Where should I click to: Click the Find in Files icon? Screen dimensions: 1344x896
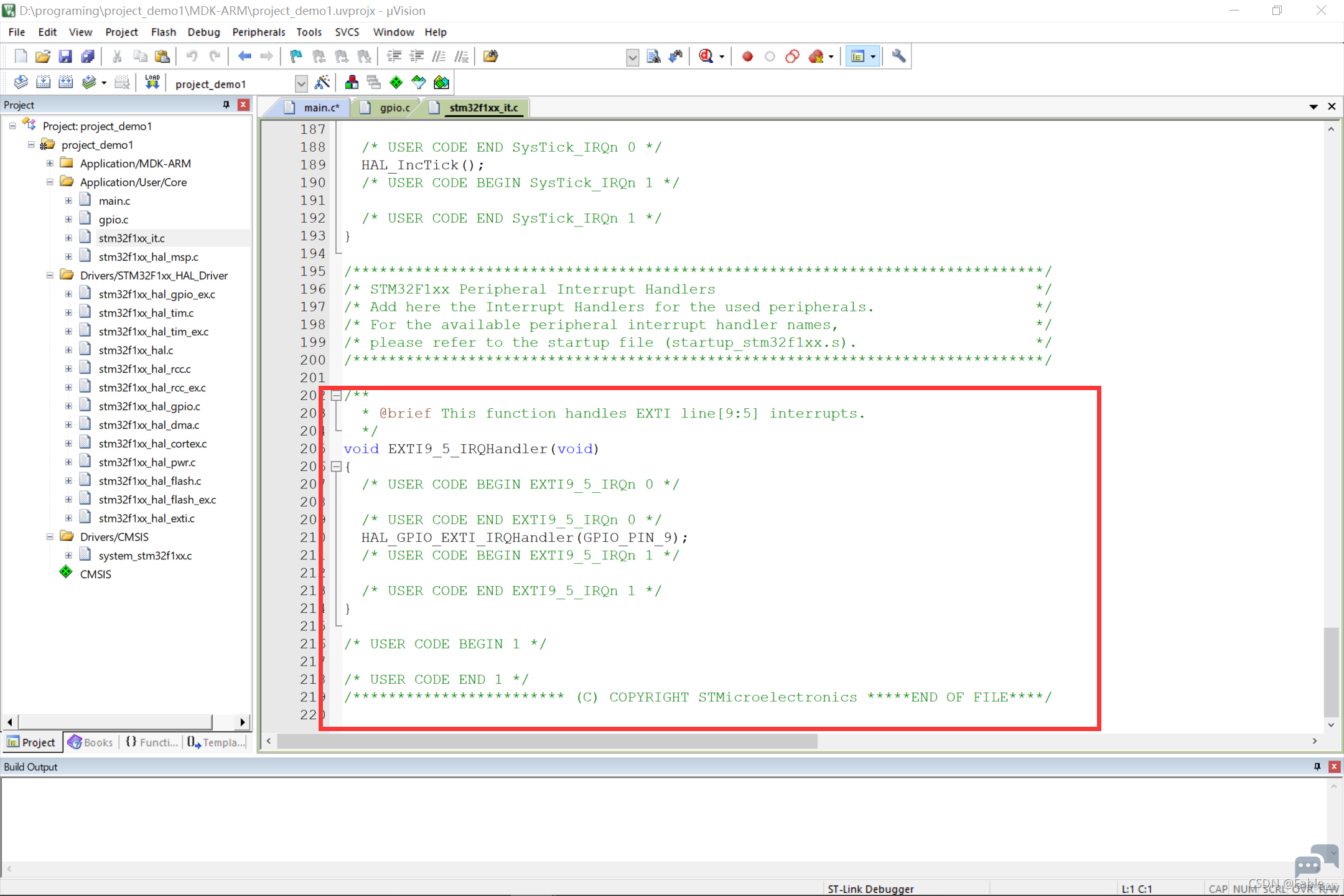tap(653, 57)
